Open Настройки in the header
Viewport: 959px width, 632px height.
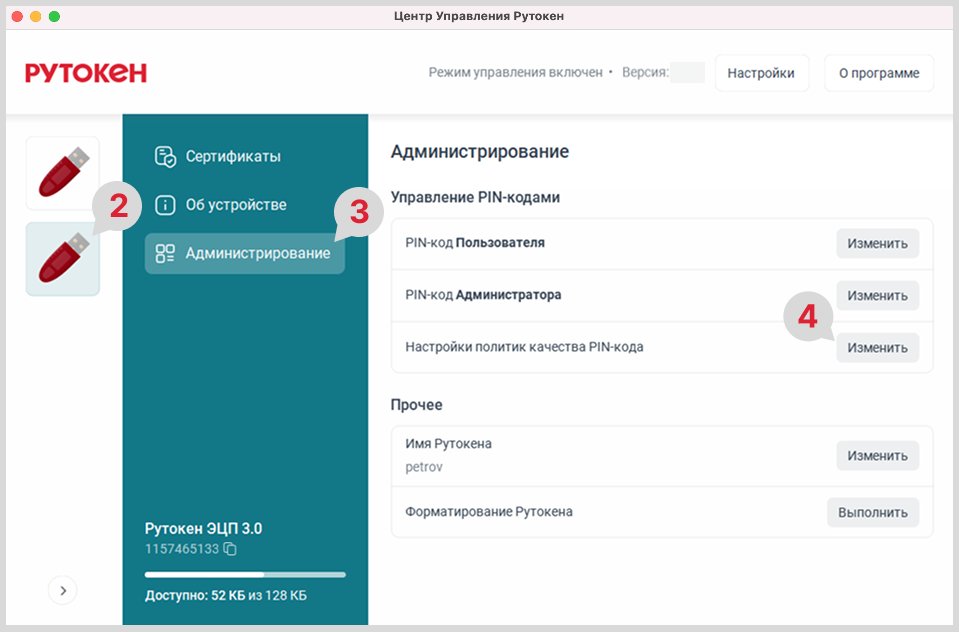click(x=761, y=73)
